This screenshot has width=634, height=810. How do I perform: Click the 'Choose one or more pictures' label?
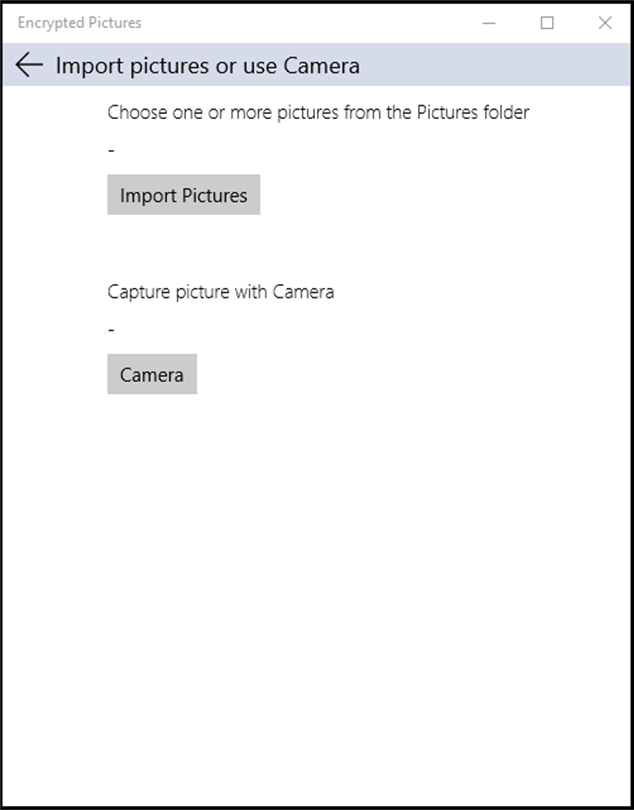pos(318,112)
